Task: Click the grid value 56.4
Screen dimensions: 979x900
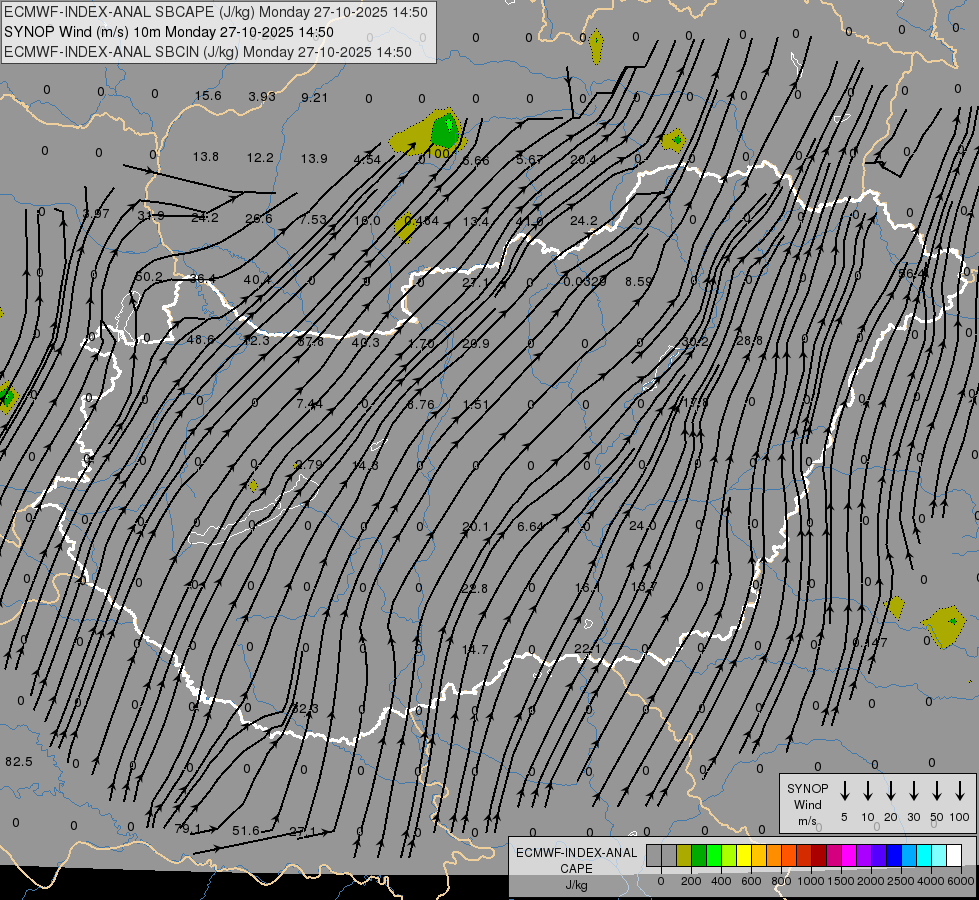Action: [x=912, y=274]
